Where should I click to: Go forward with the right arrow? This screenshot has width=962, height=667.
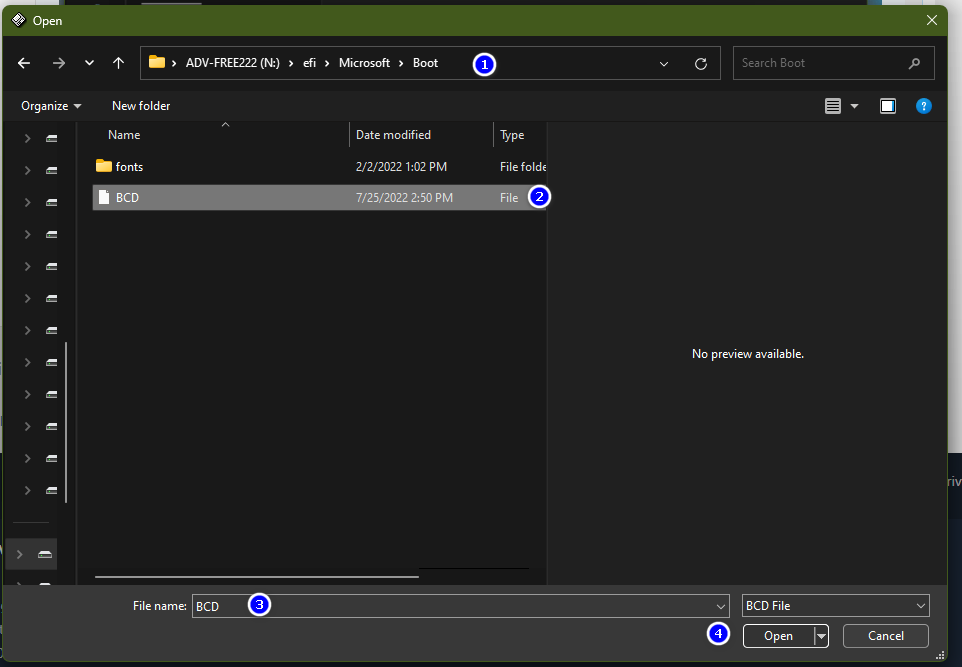pos(59,63)
